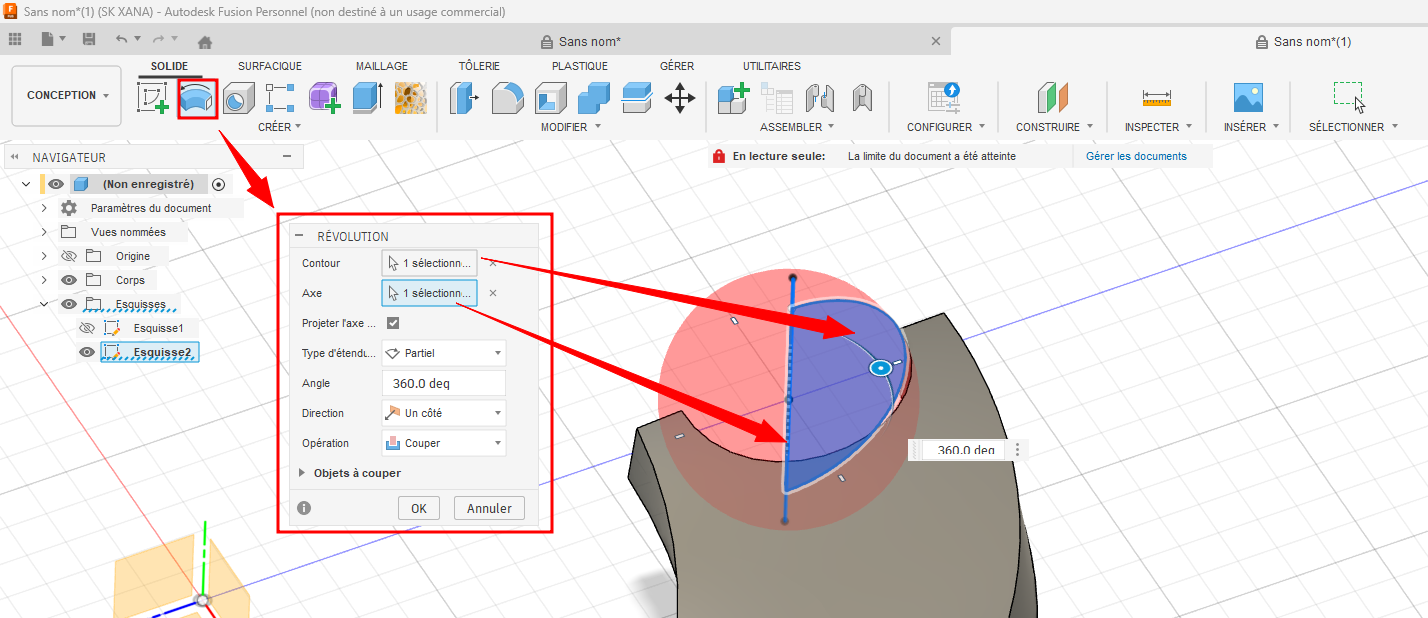Click the Sélectionner dashed-box icon

point(1349,97)
